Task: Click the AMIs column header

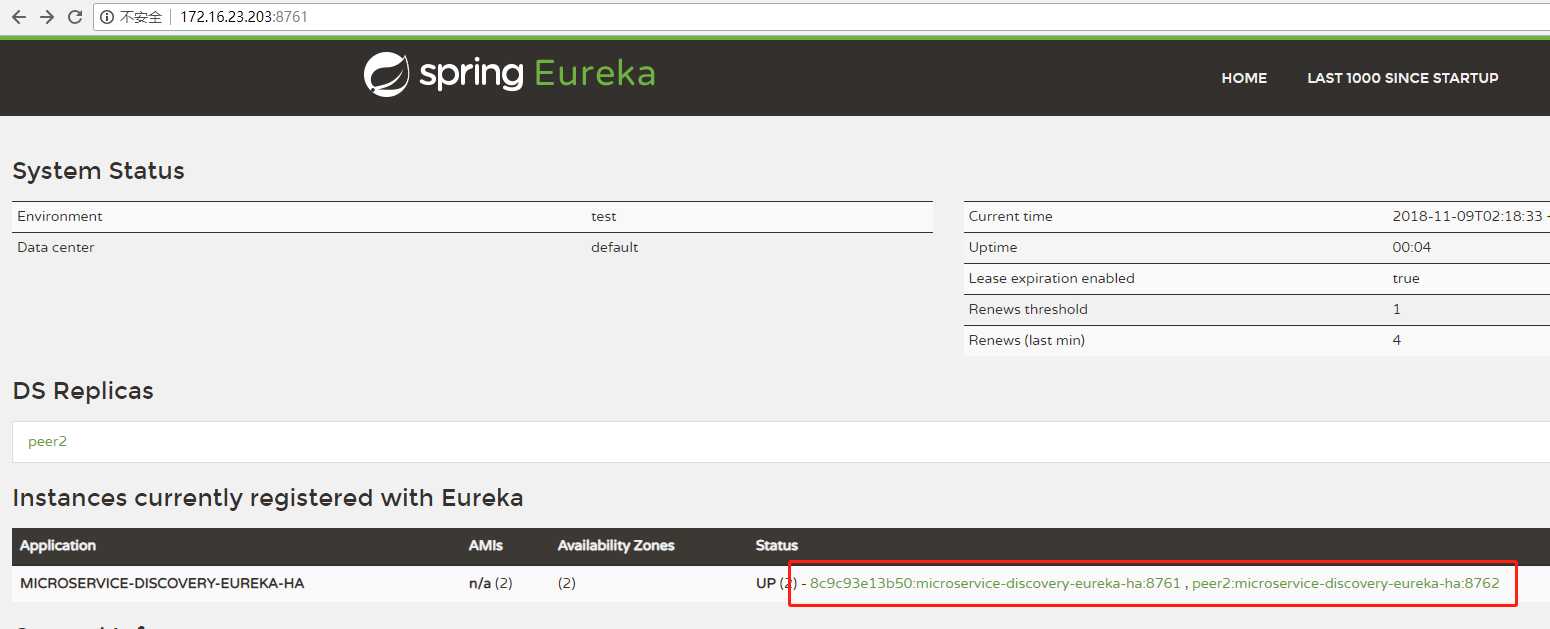Action: click(487, 545)
